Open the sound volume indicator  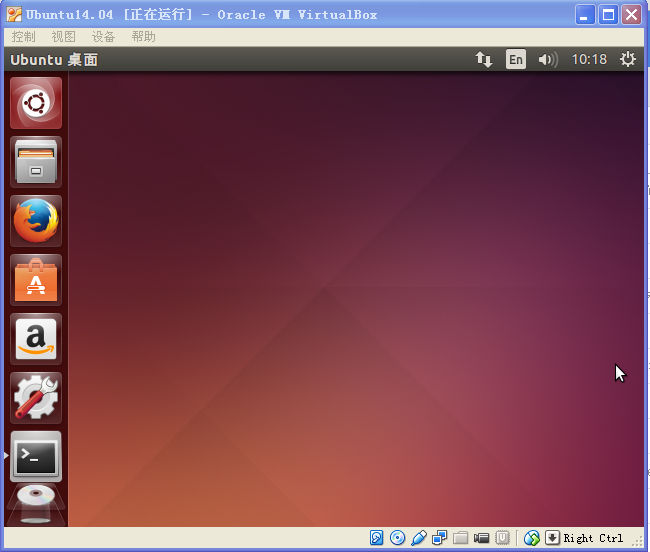coord(548,60)
